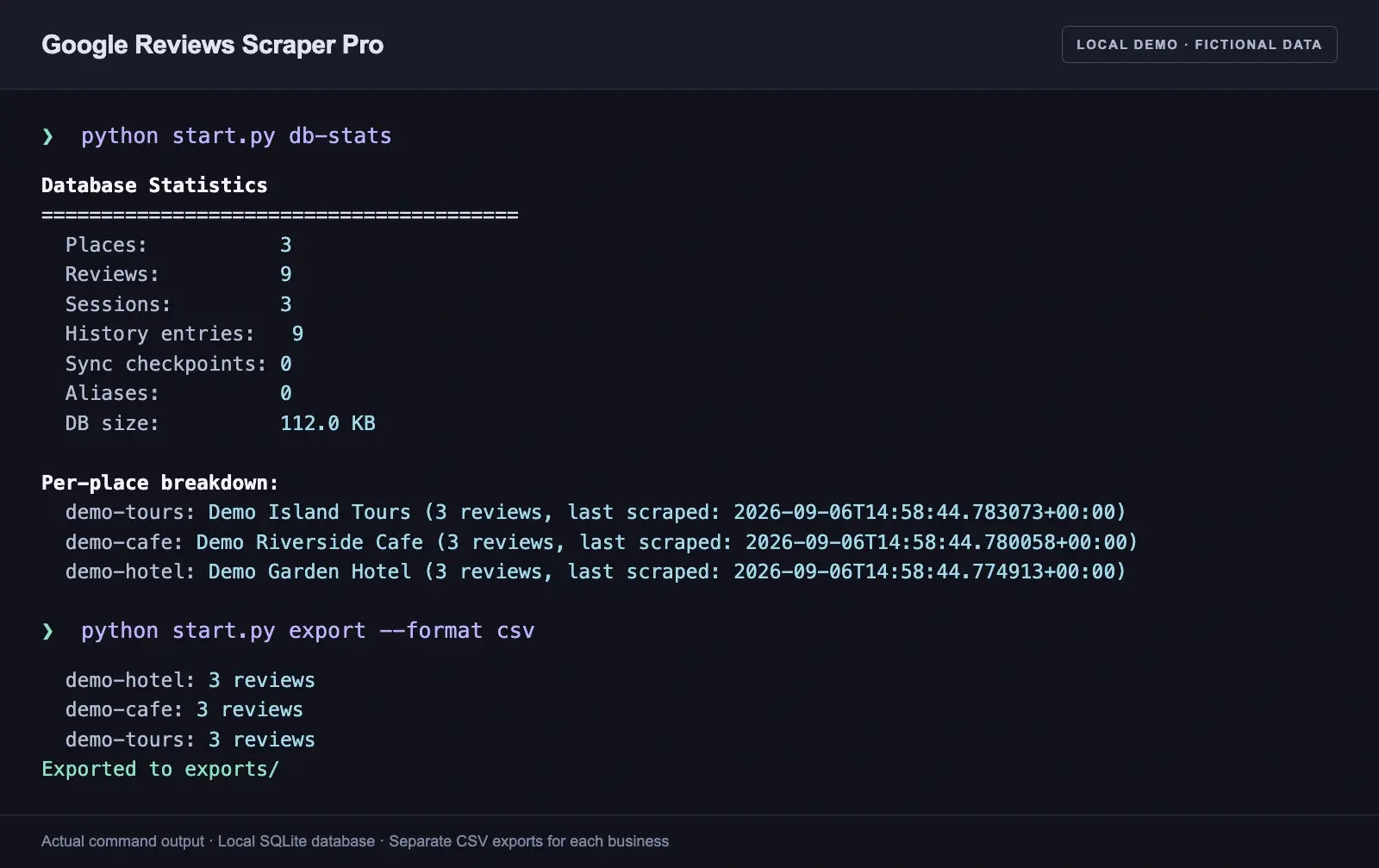The width and height of the screenshot is (1379, 868).
Task: Select the 'Sessions:' stat row
Action: (178, 304)
